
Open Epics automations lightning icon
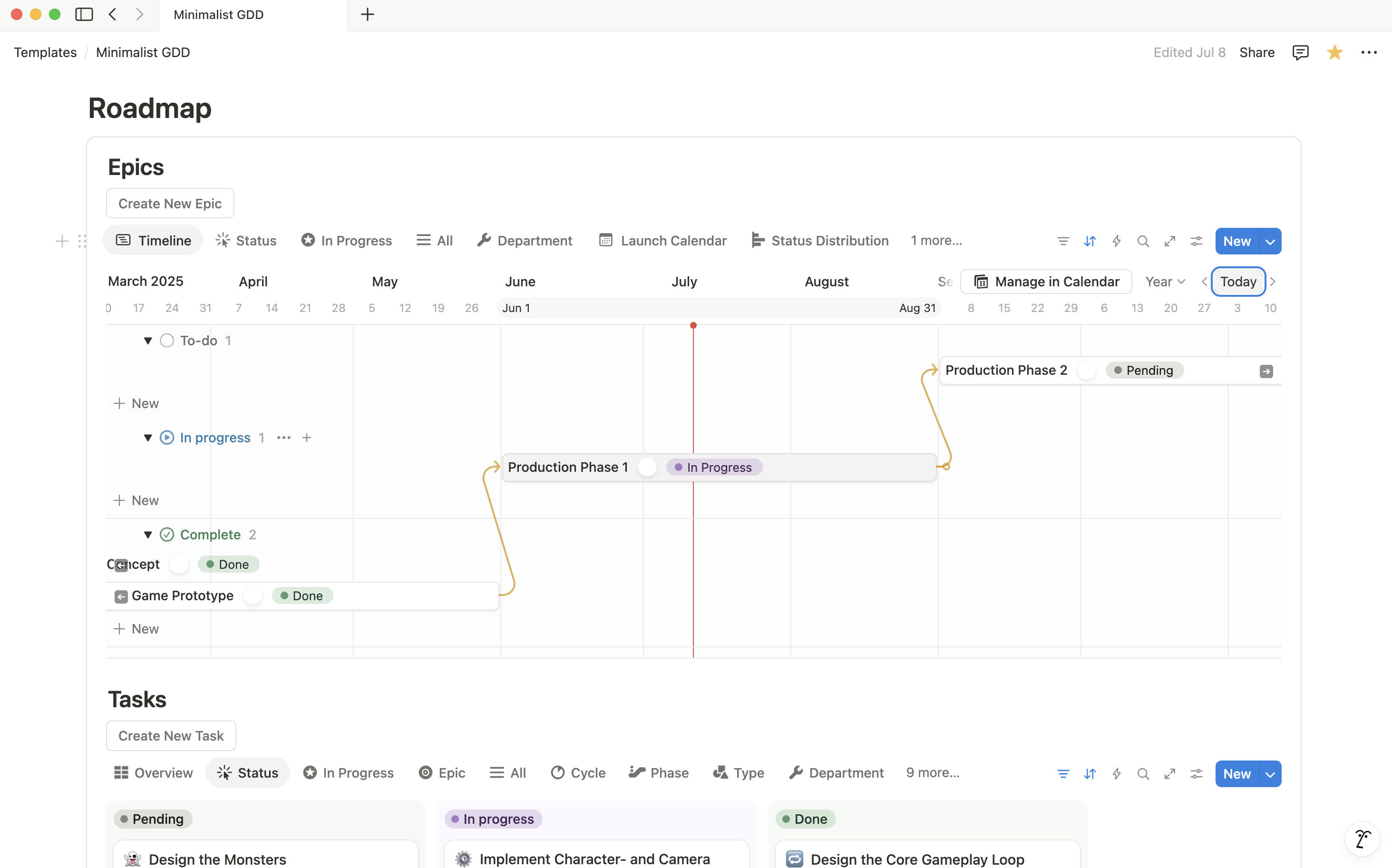coord(1117,241)
